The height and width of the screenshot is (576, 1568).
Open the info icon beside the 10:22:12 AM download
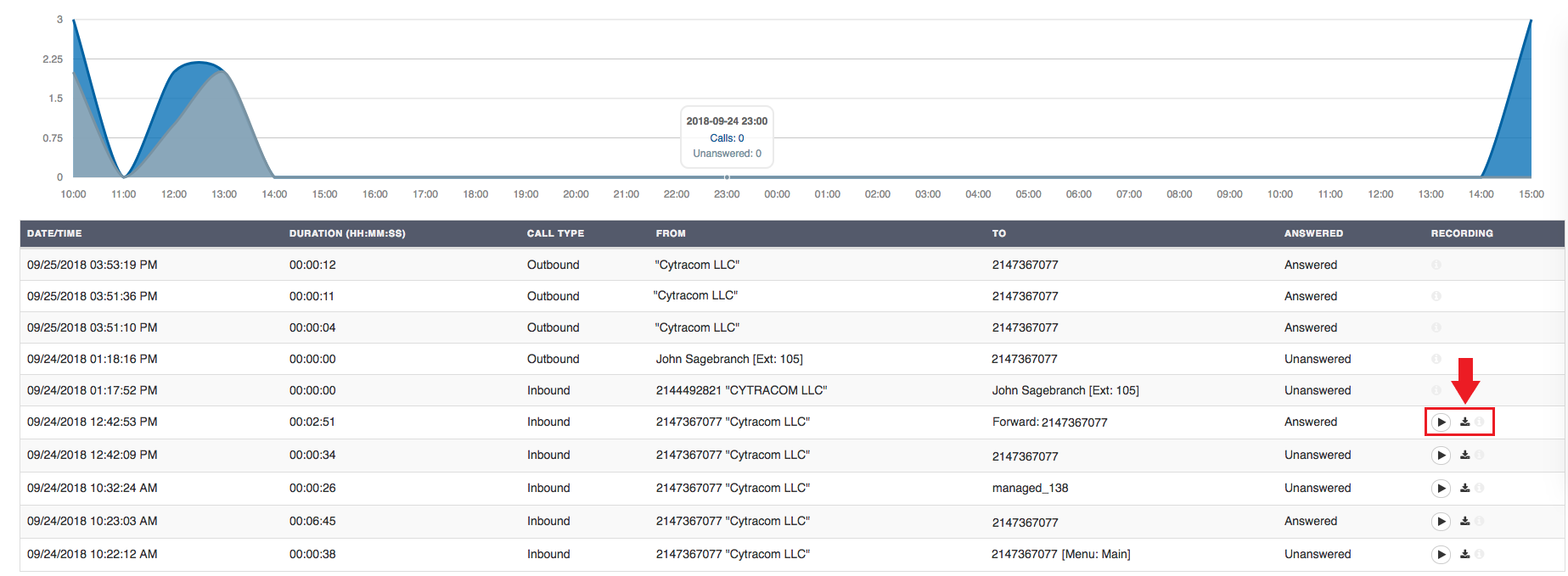tap(1480, 554)
